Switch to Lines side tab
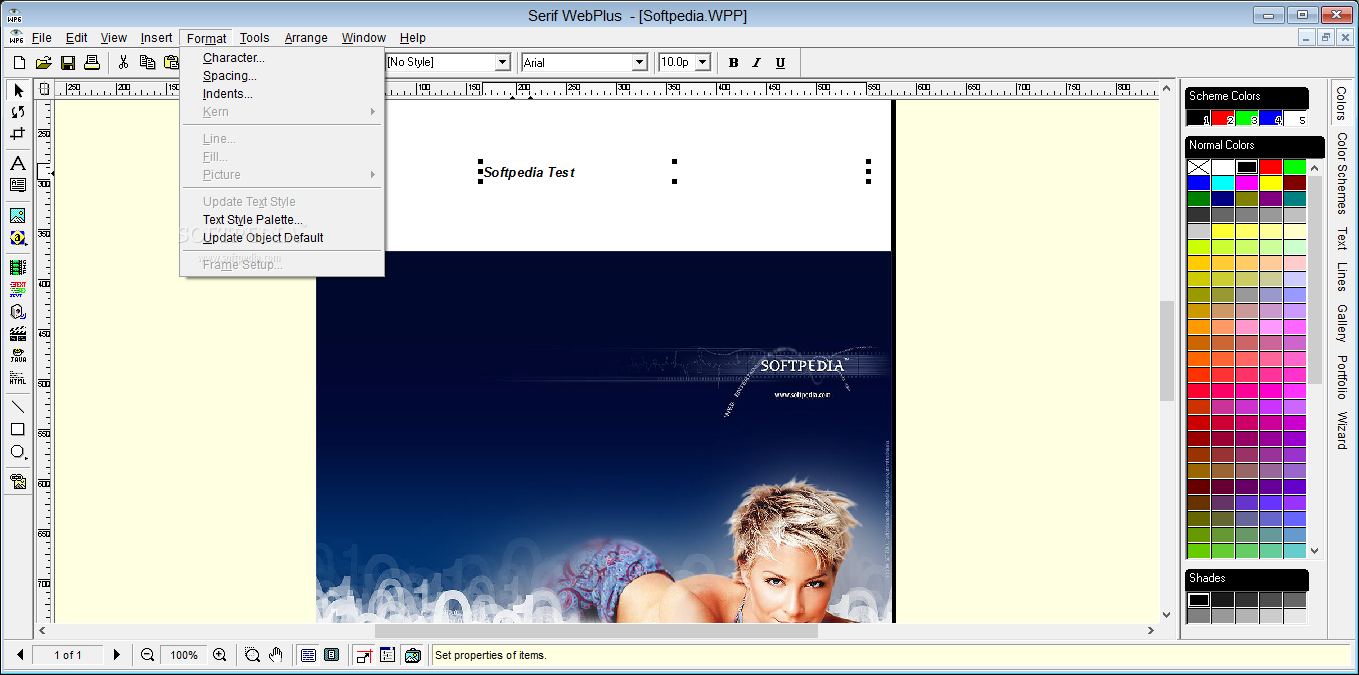Image resolution: width=1359 pixels, height=675 pixels. (1342, 276)
